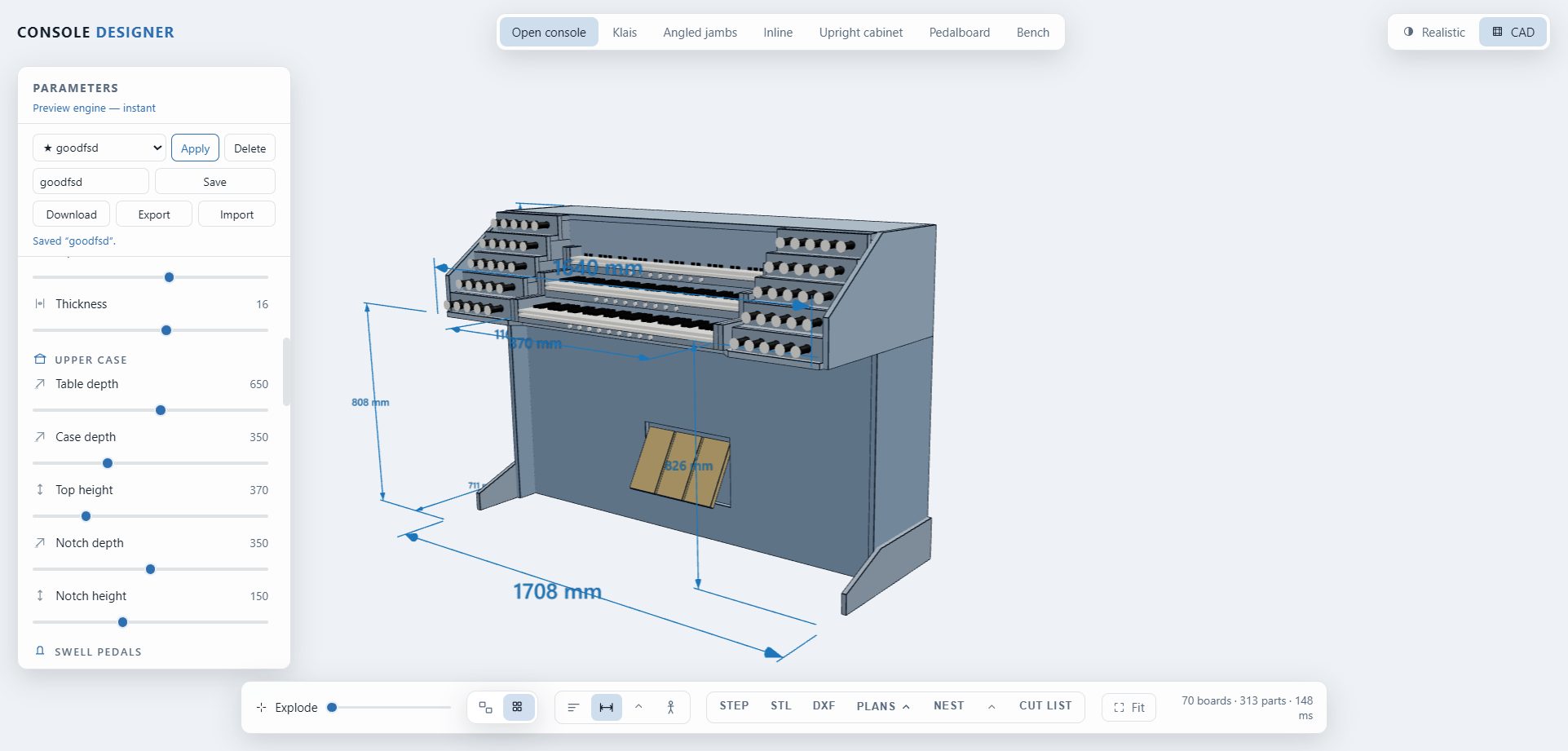Toggle the dimension lines icon
1568x751 pixels.
(606, 707)
